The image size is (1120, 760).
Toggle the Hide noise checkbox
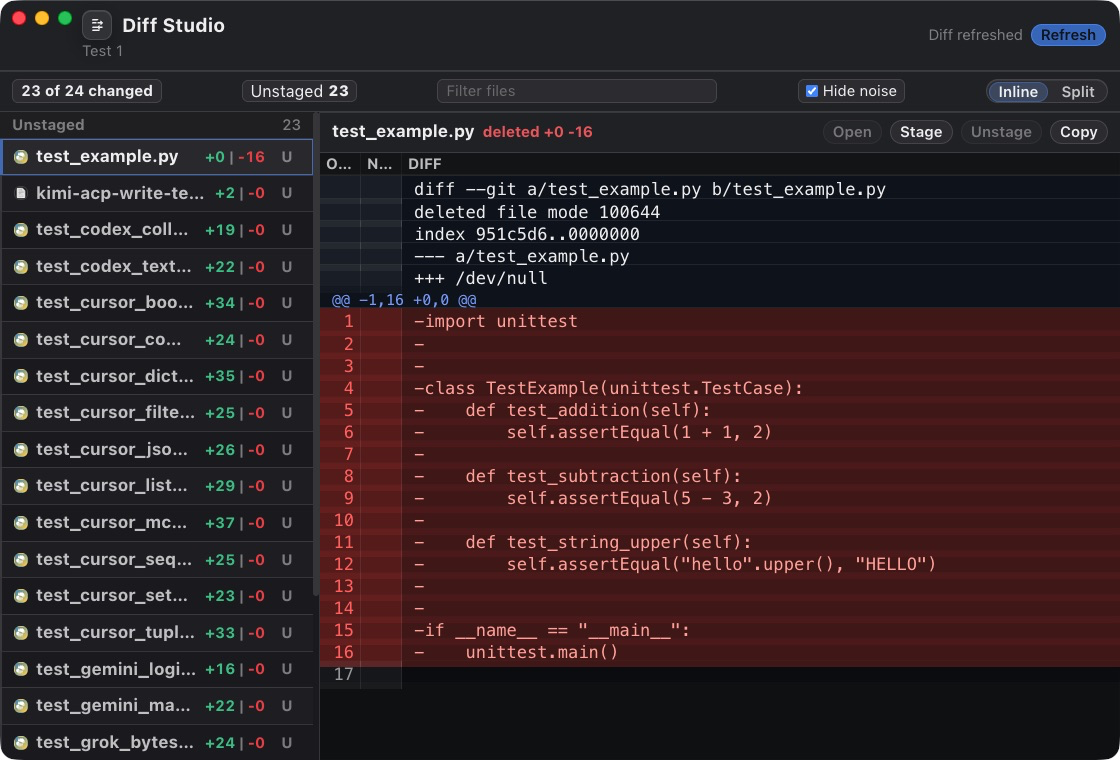click(811, 91)
